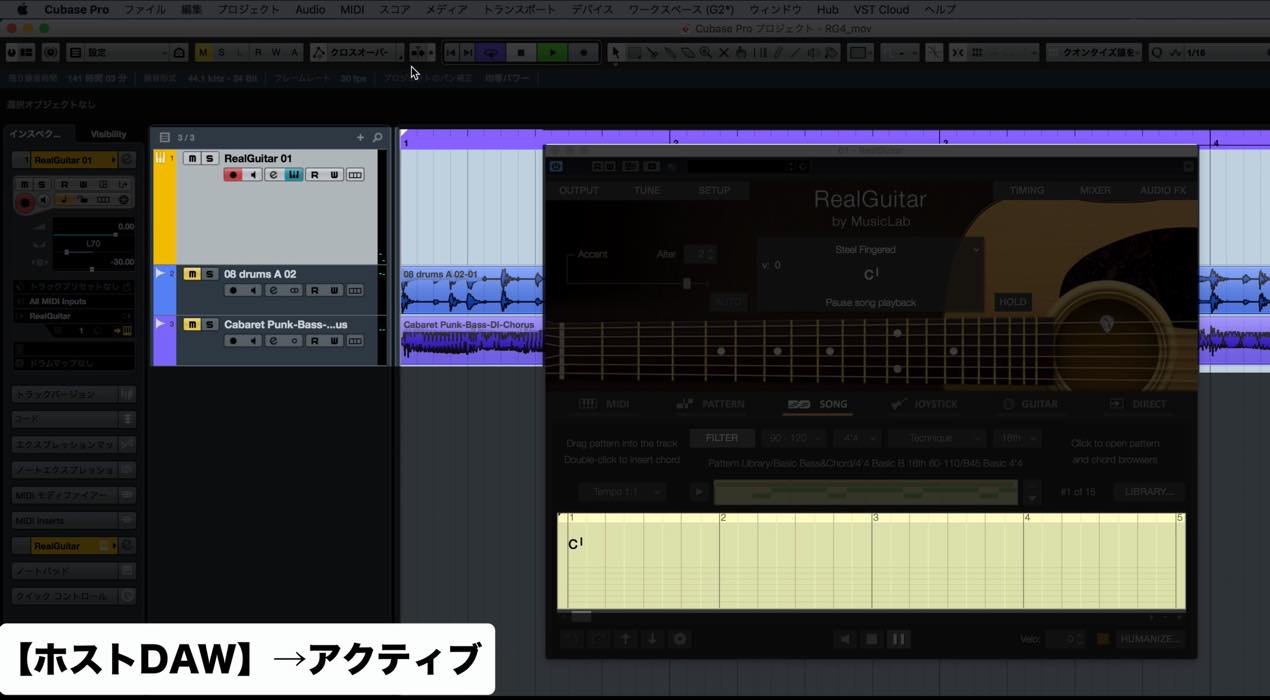
Task: Click the AUTO button in RealGuitar
Action: pos(727,301)
